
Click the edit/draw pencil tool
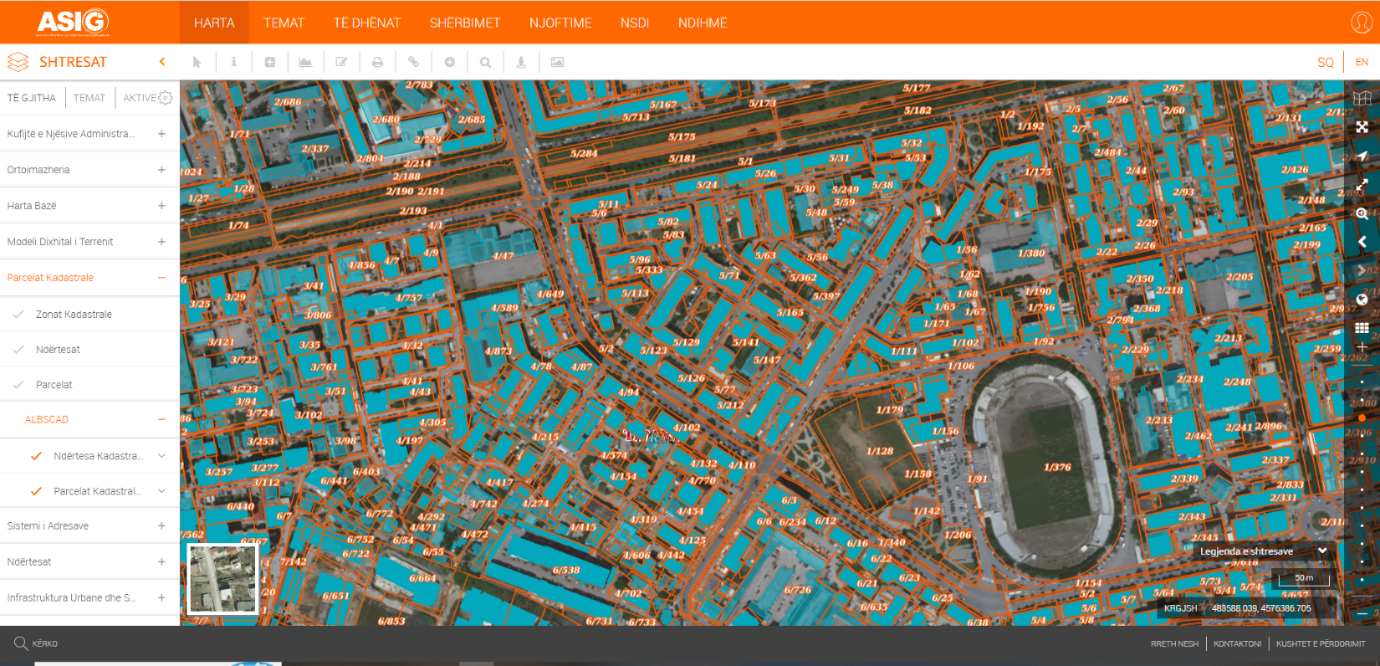coord(341,62)
